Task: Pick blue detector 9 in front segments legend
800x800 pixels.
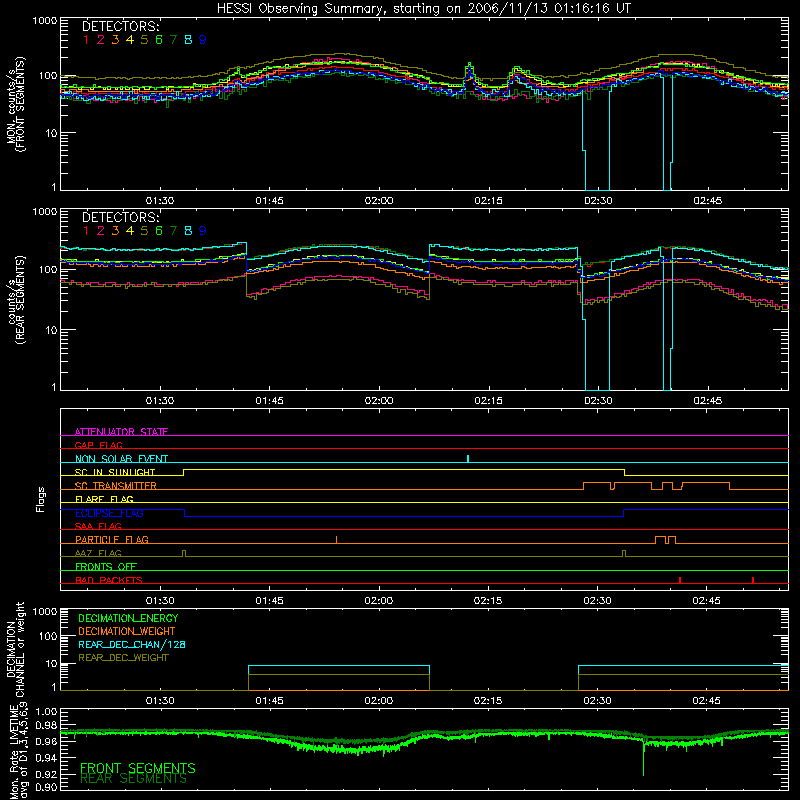Action: 203,40
